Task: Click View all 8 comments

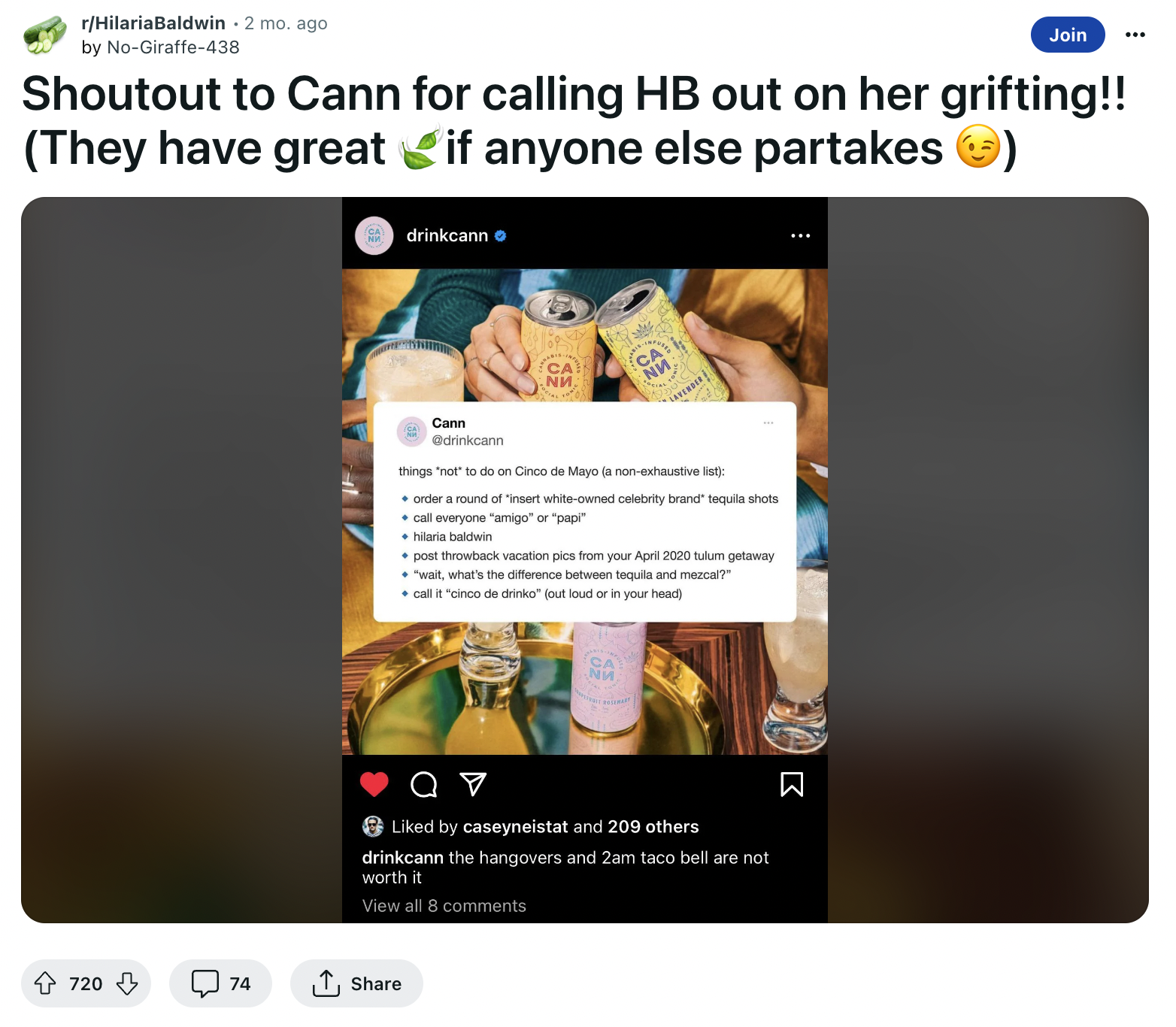Action: [444, 906]
